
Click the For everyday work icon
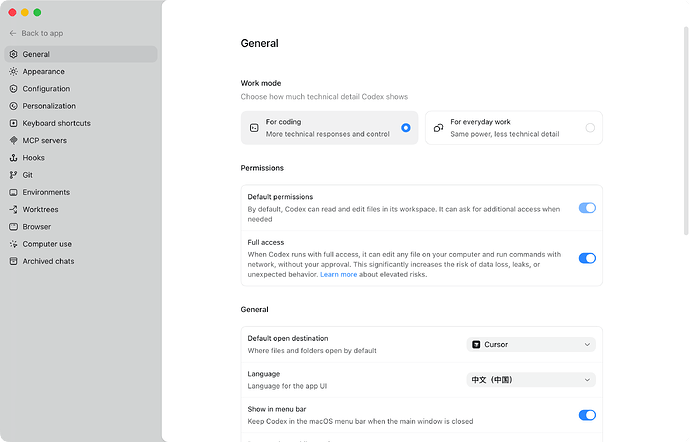click(x=438, y=128)
